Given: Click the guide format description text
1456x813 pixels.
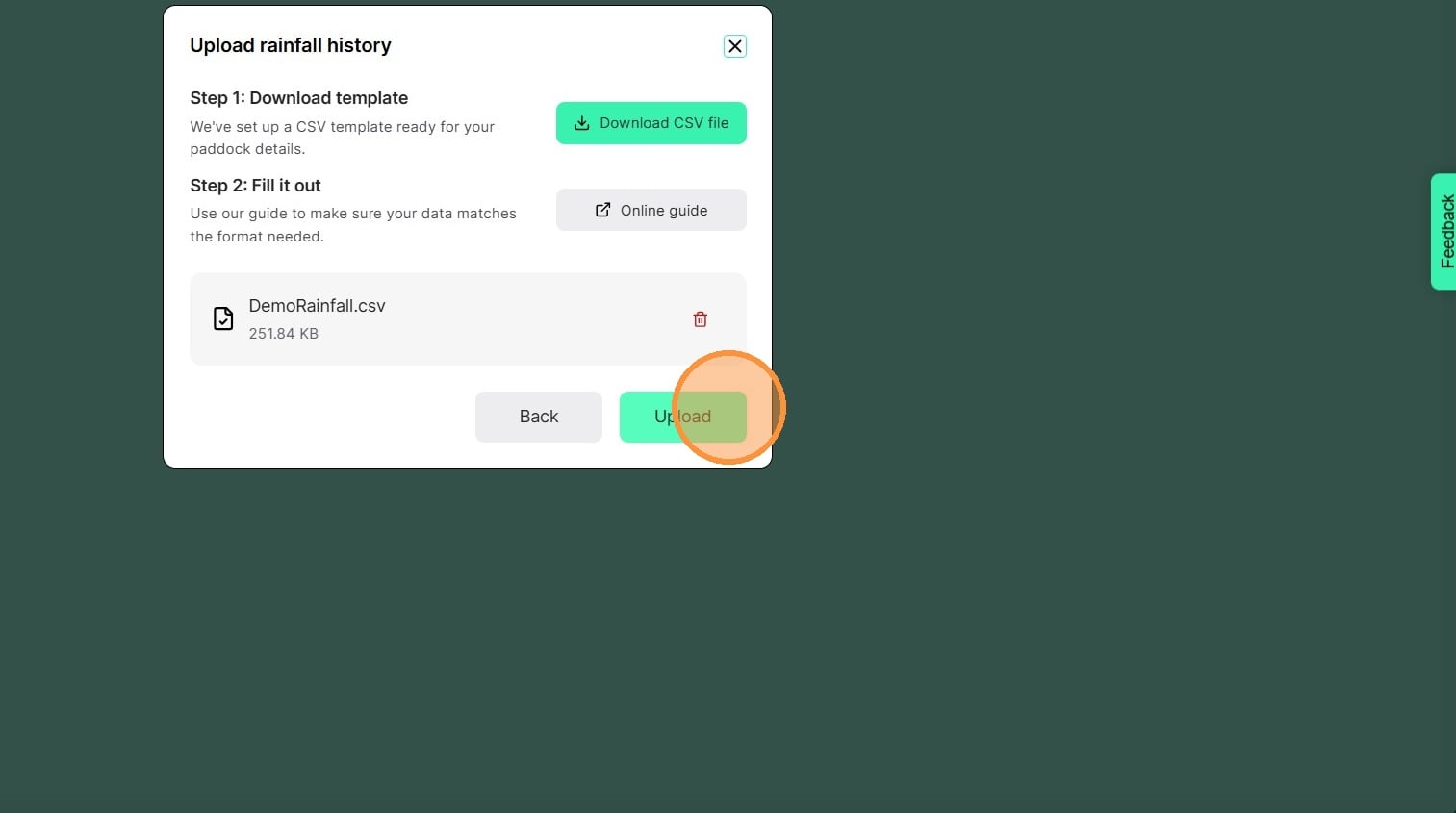Looking at the screenshot, I should [x=353, y=225].
